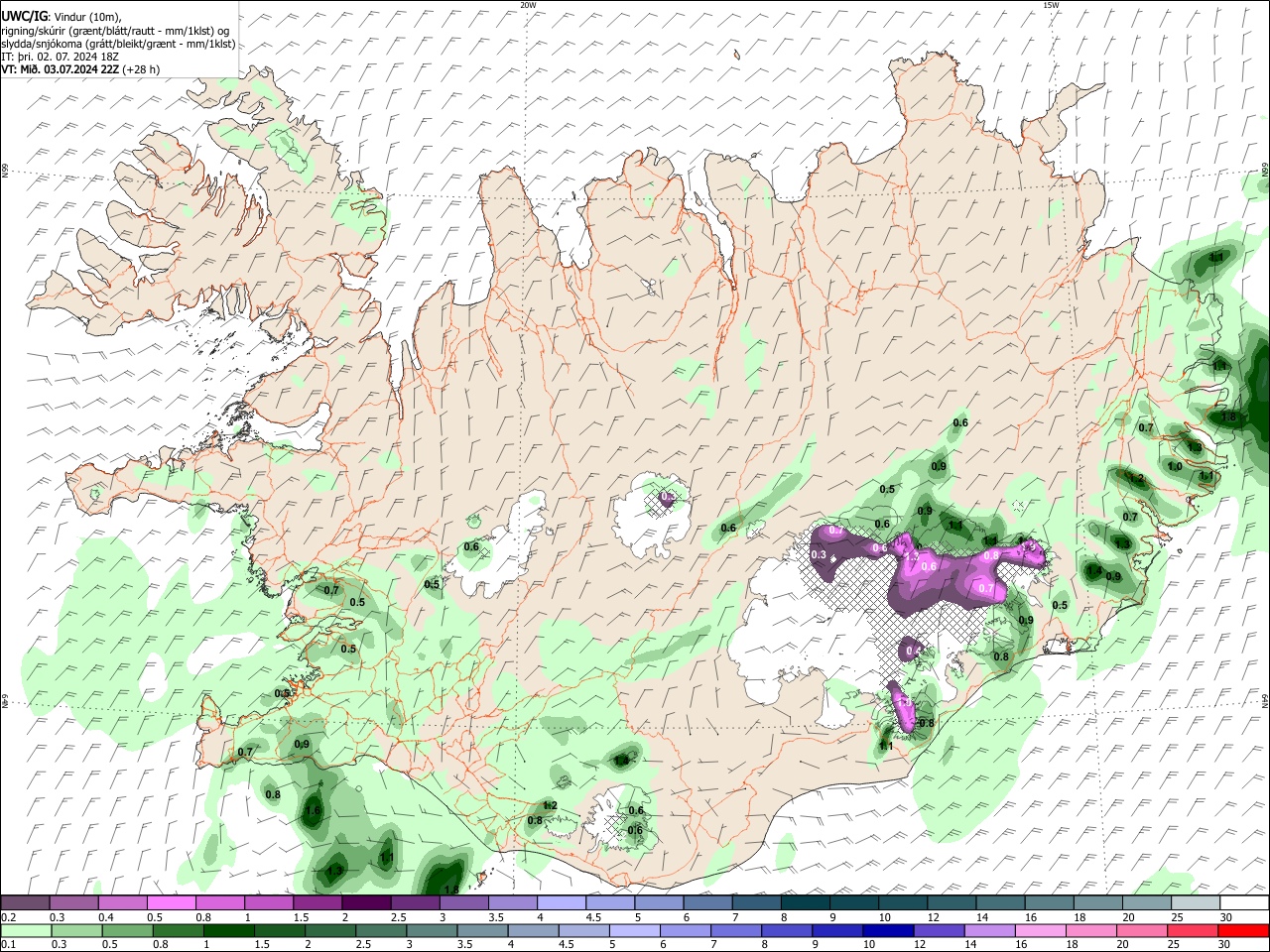Click lower legend row swatch labeled 14
This screenshot has height=952, width=1270.
(990, 930)
